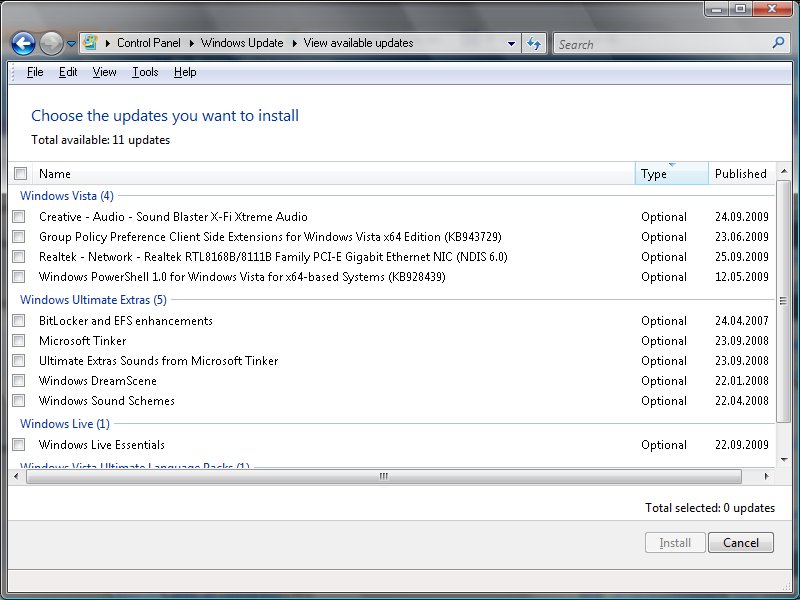Sort updates by the Name column
Screen dimensions: 800x600
(334, 173)
